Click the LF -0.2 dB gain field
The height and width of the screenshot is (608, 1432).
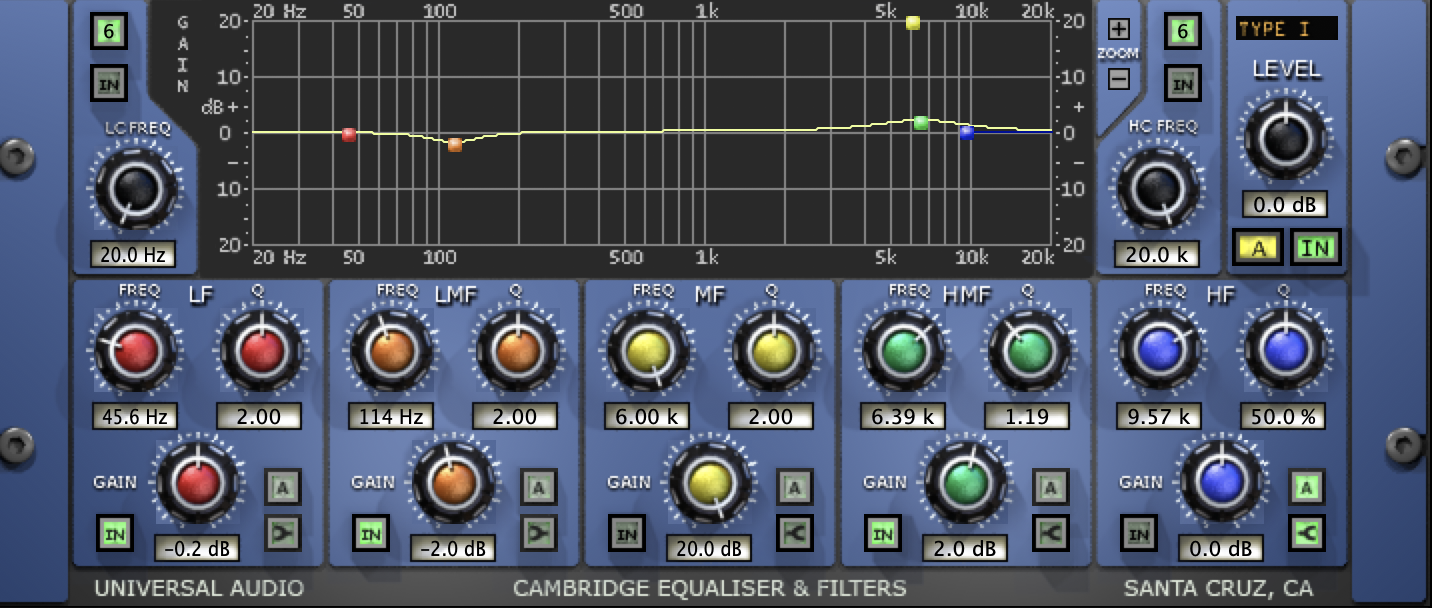[195, 549]
